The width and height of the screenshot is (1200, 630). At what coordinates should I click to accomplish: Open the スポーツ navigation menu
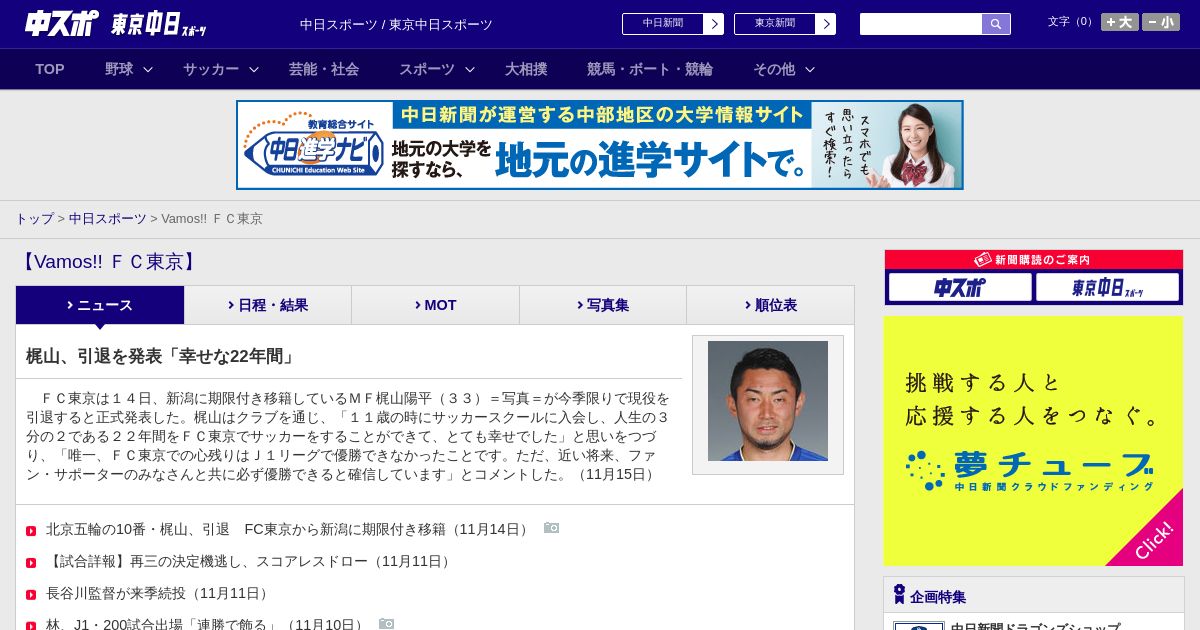pyautogui.click(x=427, y=69)
